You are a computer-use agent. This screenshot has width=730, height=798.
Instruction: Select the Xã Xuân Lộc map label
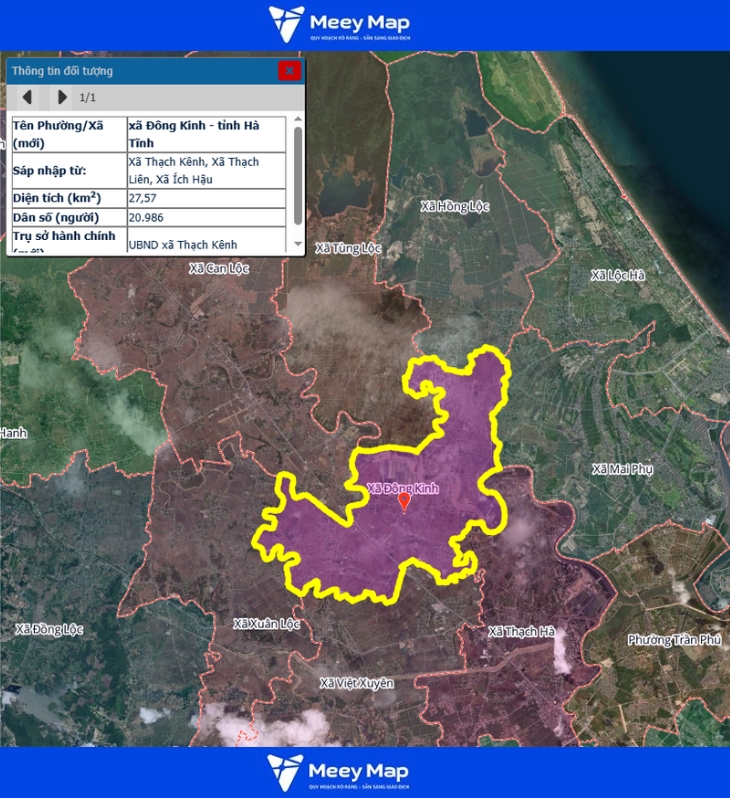(x=266, y=623)
